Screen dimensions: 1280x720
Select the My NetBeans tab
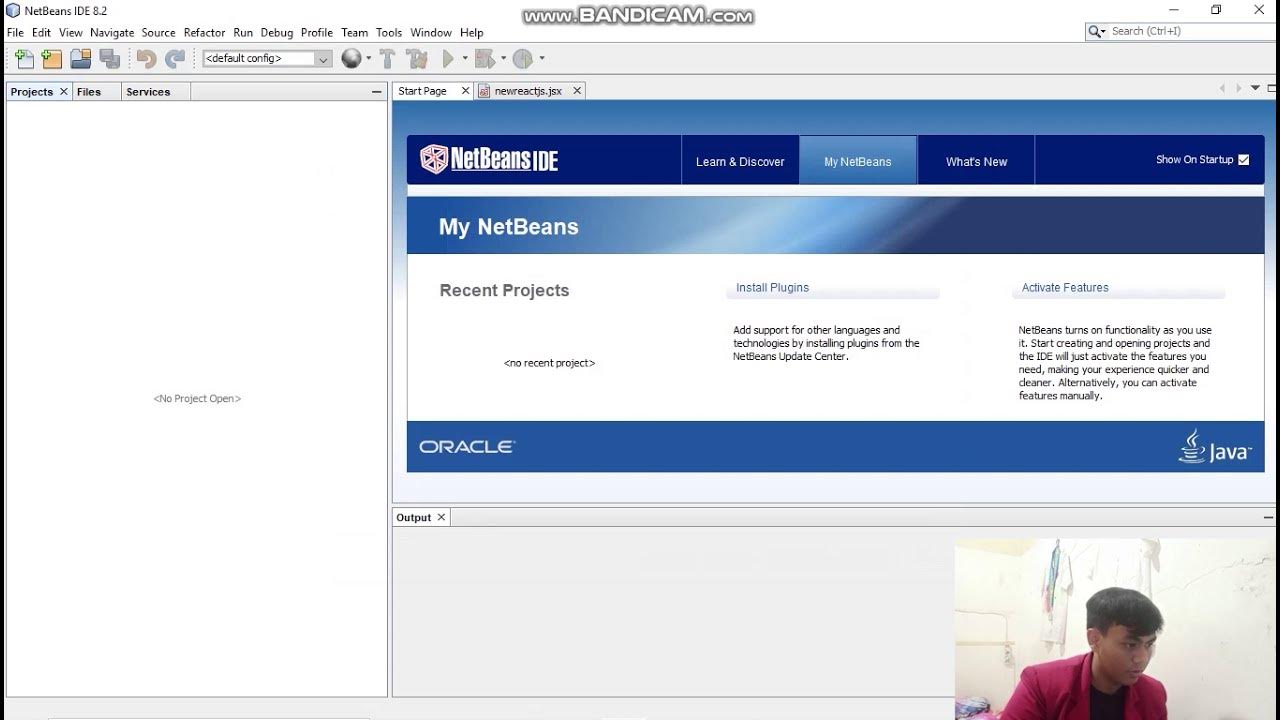858,161
